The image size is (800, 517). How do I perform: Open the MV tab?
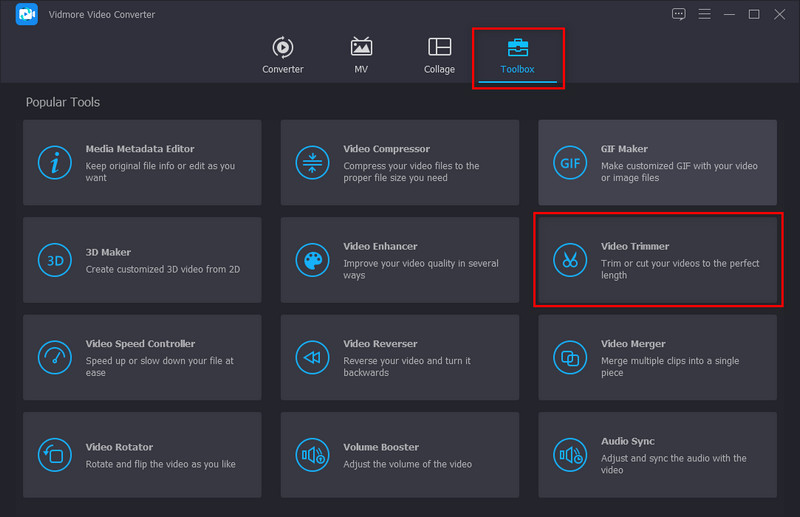361,56
